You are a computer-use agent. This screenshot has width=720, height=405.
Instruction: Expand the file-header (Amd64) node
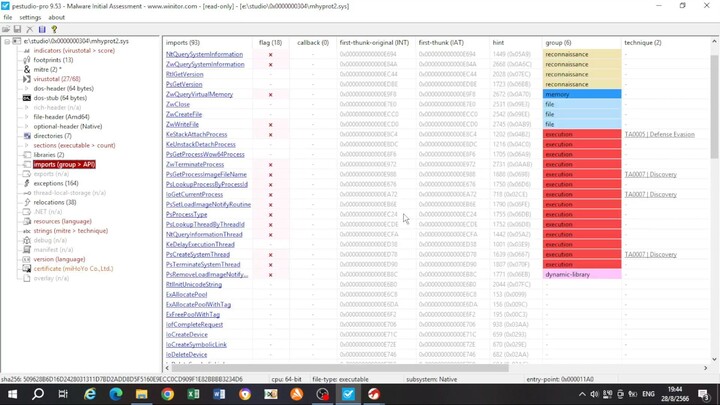pos(26,117)
